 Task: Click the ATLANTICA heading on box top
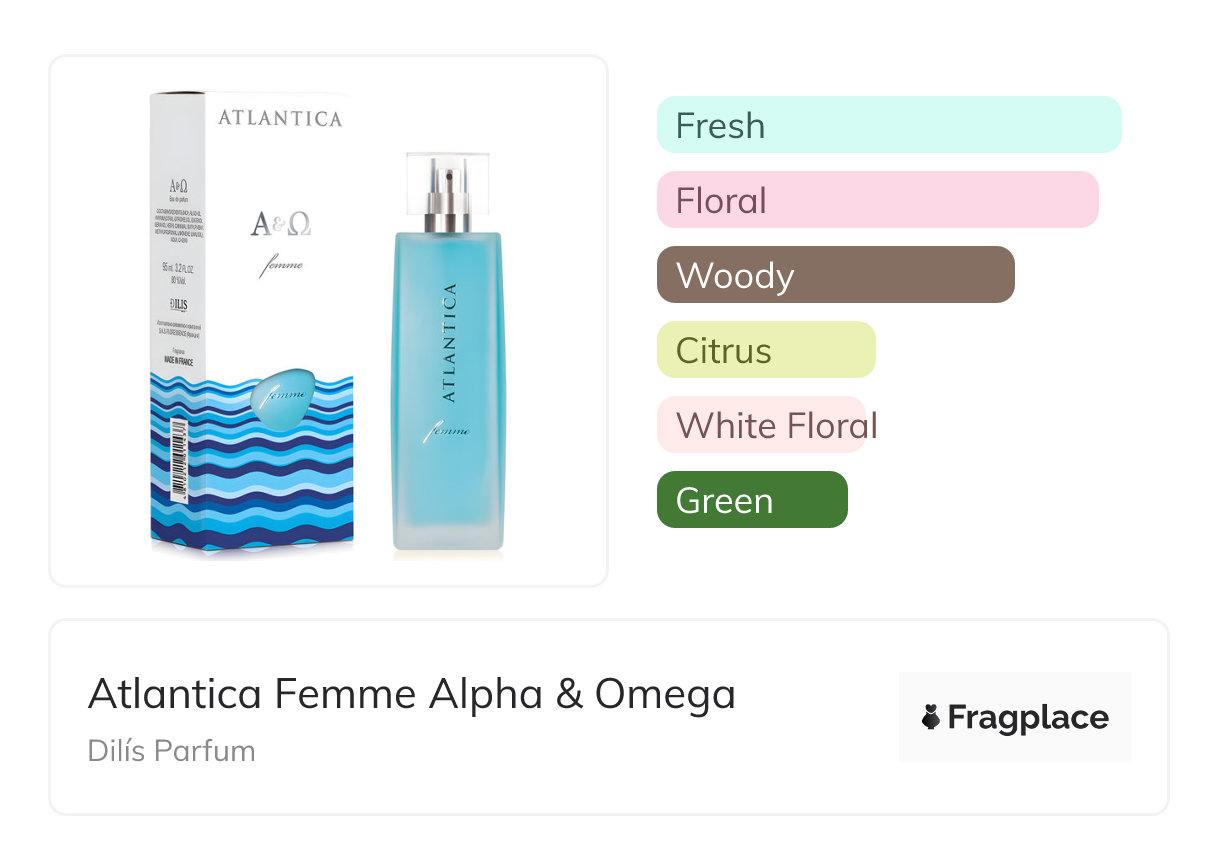coord(280,118)
